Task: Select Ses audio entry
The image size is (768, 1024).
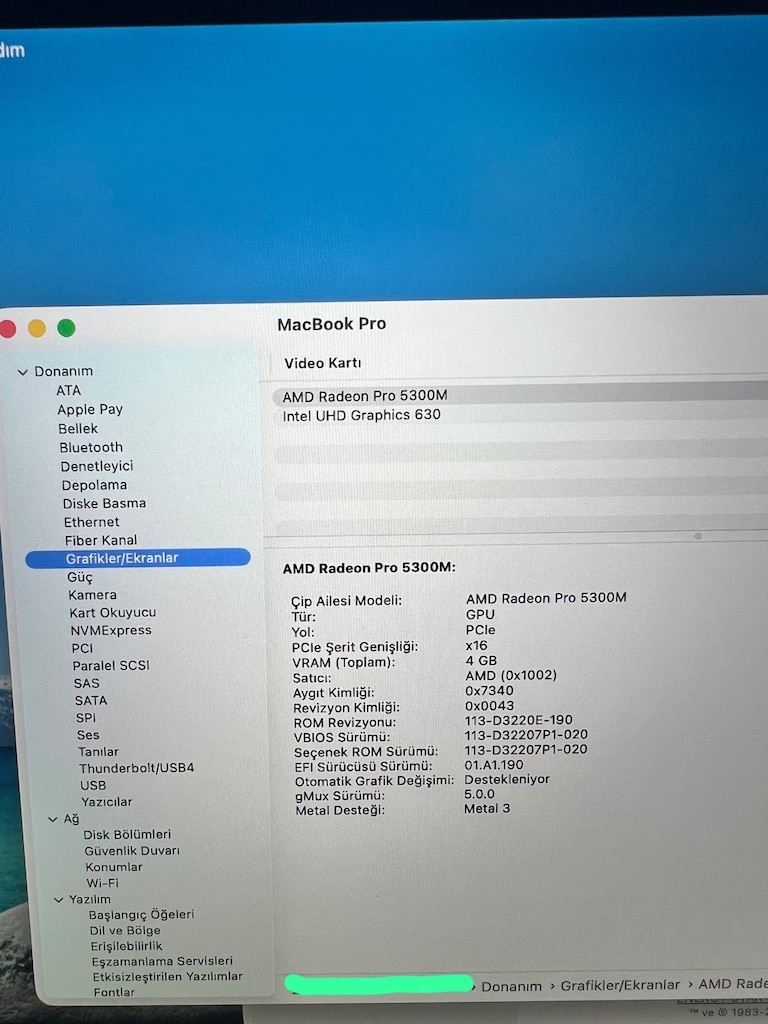Action: (x=88, y=735)
